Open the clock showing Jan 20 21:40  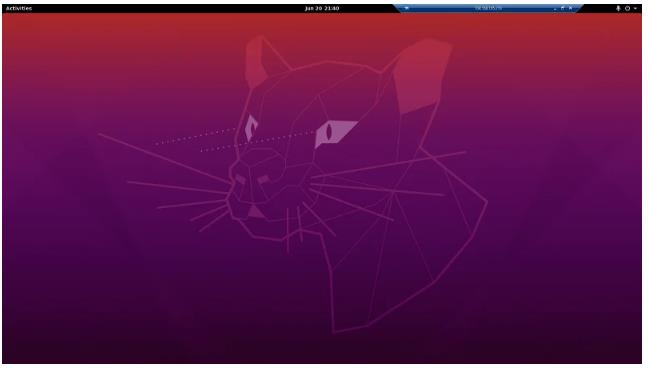(322, 8)
